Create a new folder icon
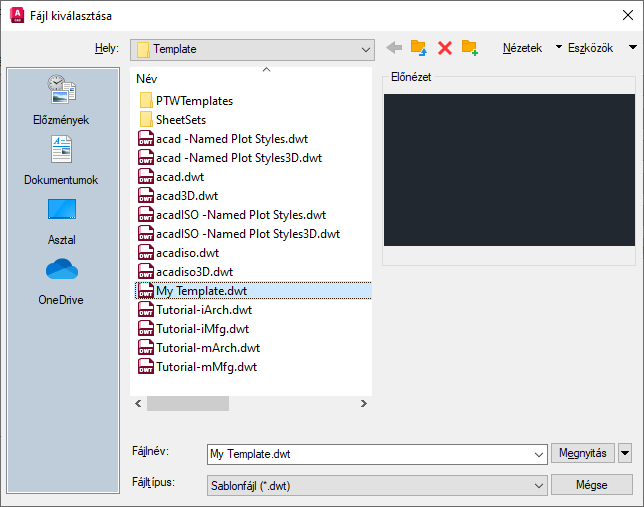The height and width of the screenshot is (507, 644). tap(470, 48)
